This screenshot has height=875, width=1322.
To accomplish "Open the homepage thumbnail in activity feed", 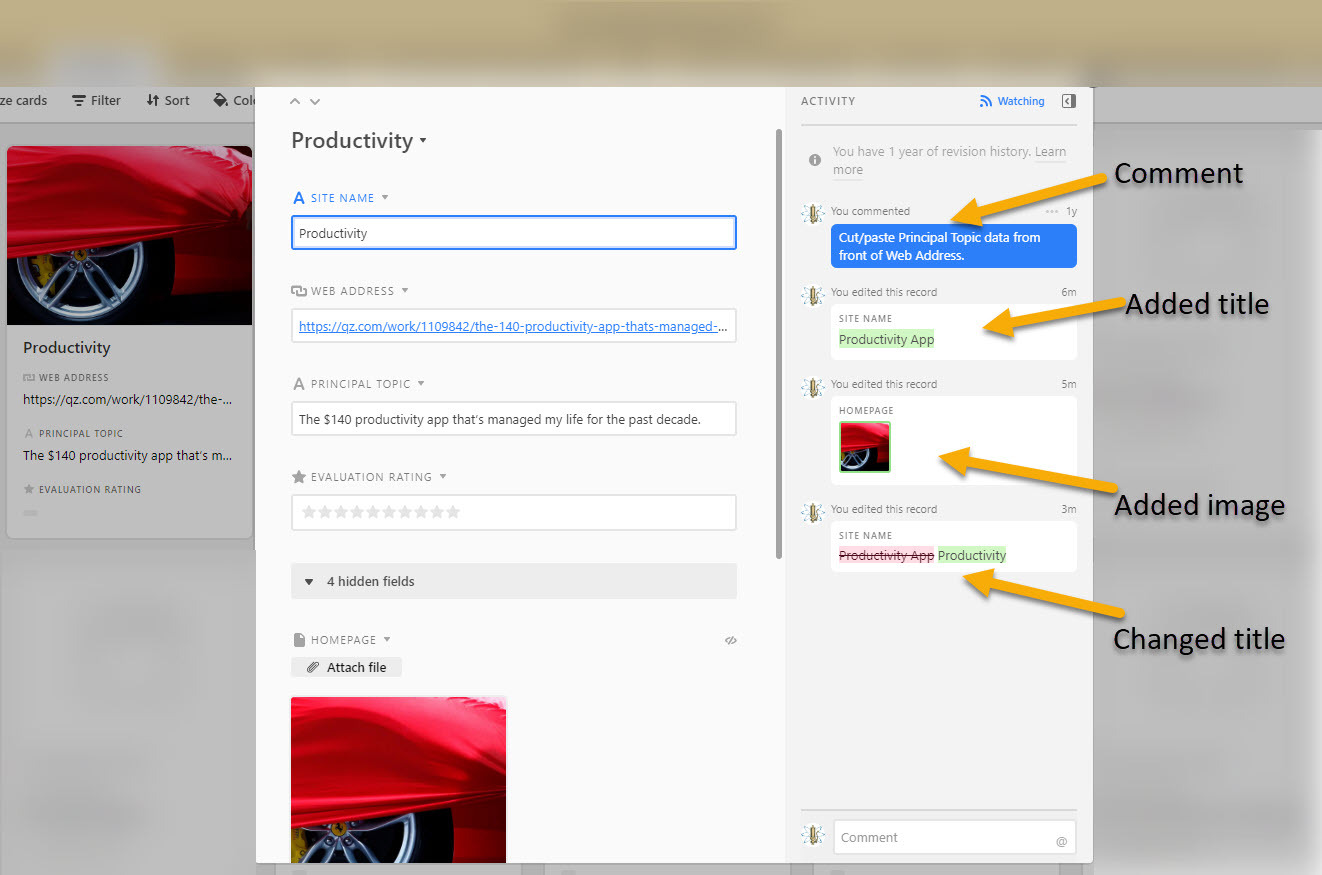I will [x=865, y=447].
